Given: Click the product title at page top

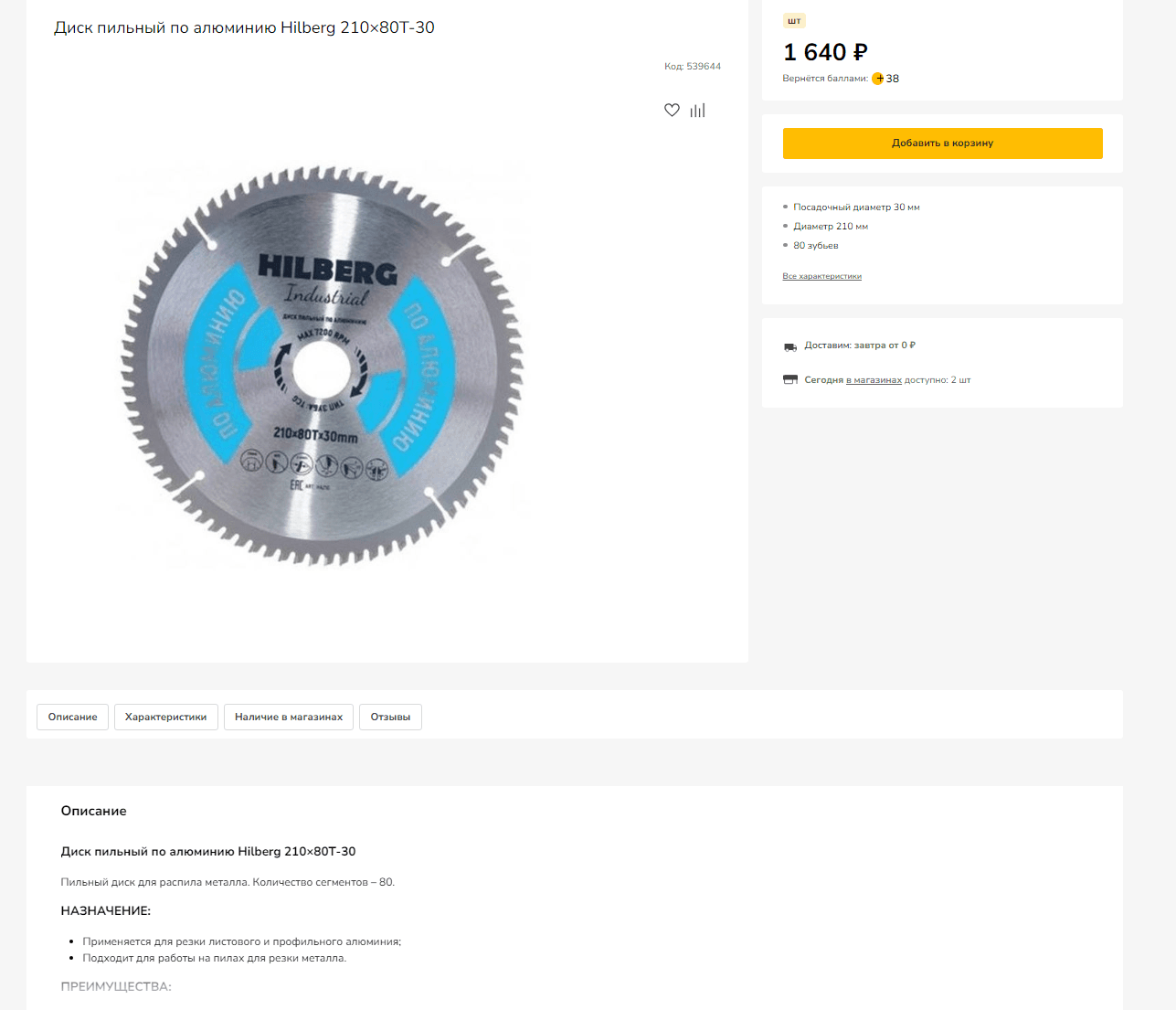Looking at the screenshot, I should pos(244,27).
